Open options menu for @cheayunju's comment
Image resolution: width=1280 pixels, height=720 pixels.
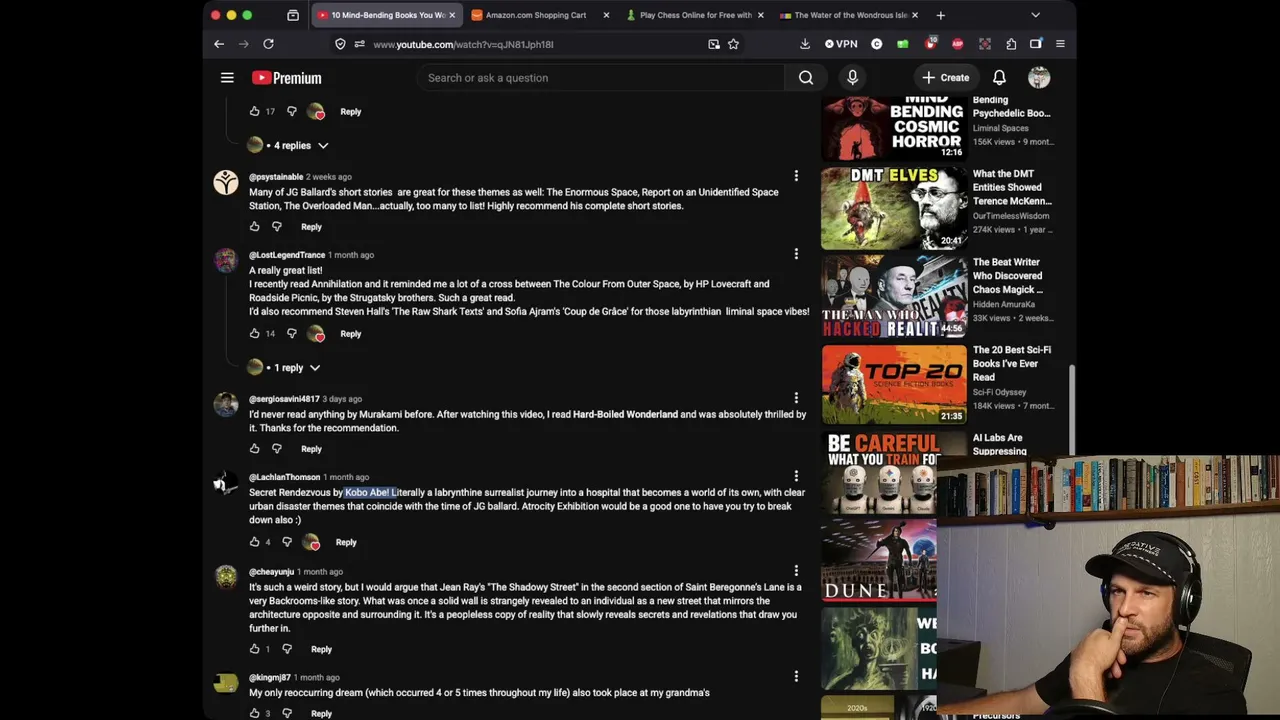(x=796, y=571)
